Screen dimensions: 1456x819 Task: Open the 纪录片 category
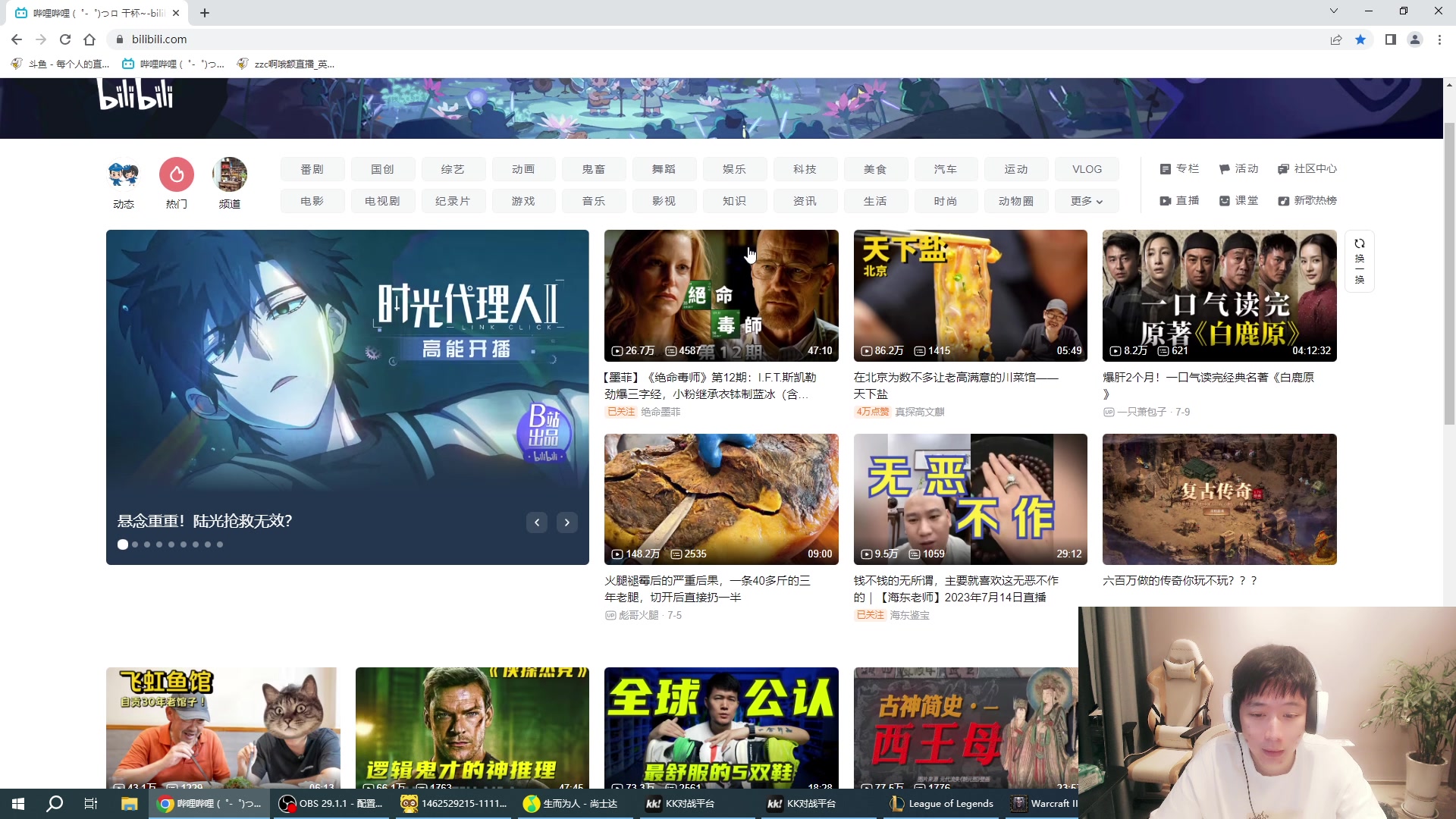[453, 201]
